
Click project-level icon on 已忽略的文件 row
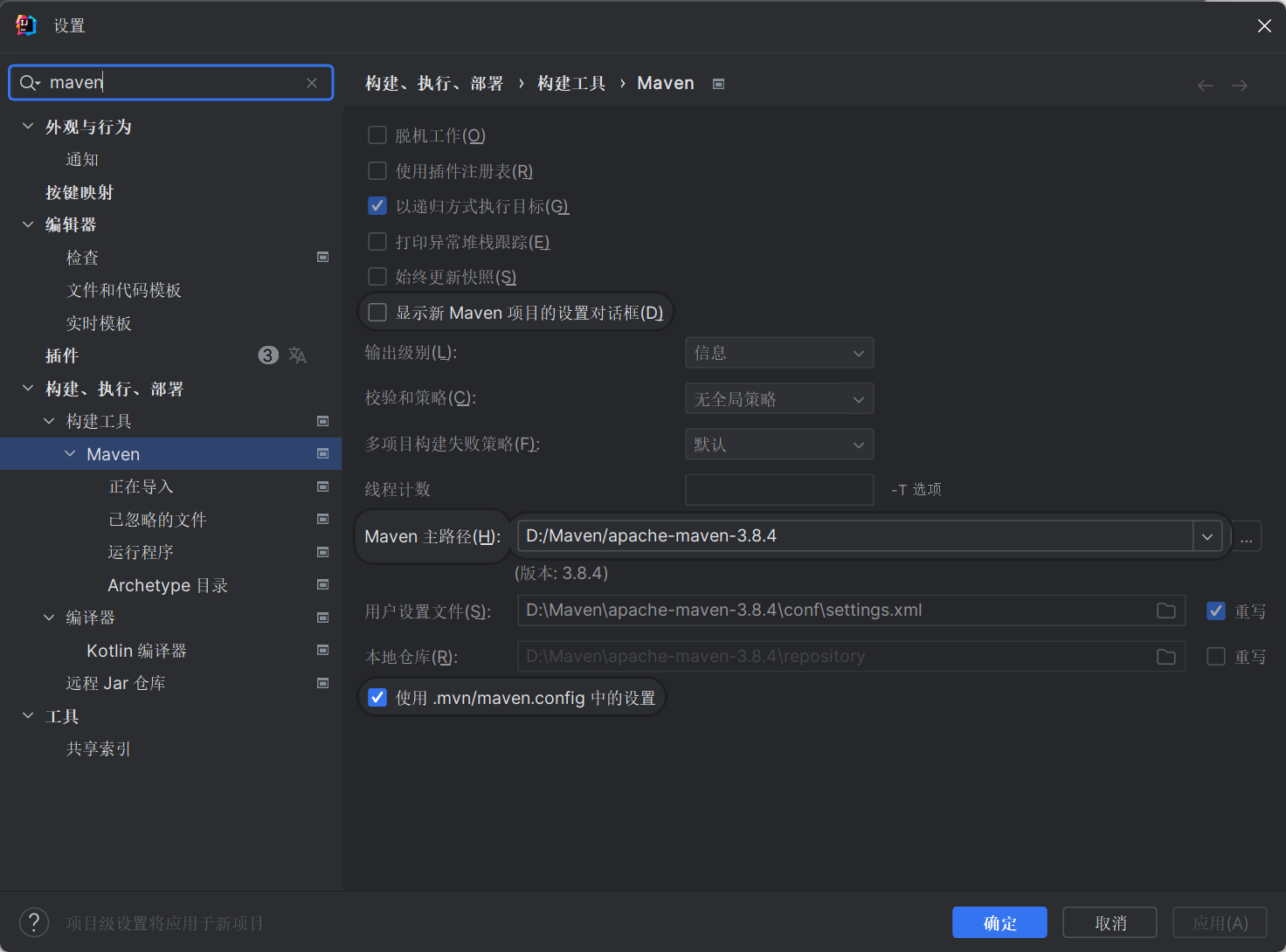click(322, 519)
